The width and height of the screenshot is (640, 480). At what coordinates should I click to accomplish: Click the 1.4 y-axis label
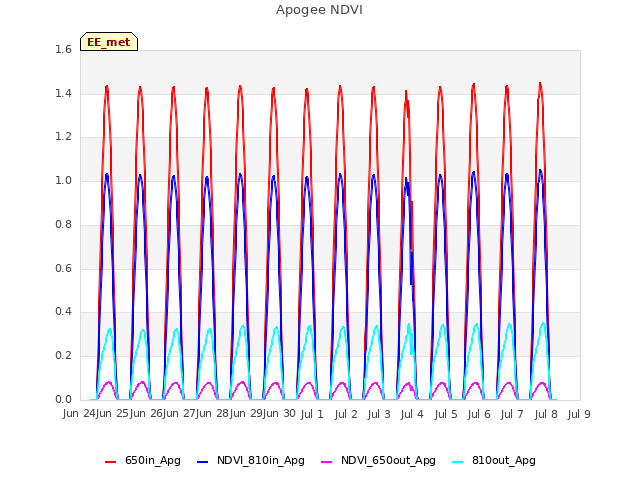coord(63,93)
